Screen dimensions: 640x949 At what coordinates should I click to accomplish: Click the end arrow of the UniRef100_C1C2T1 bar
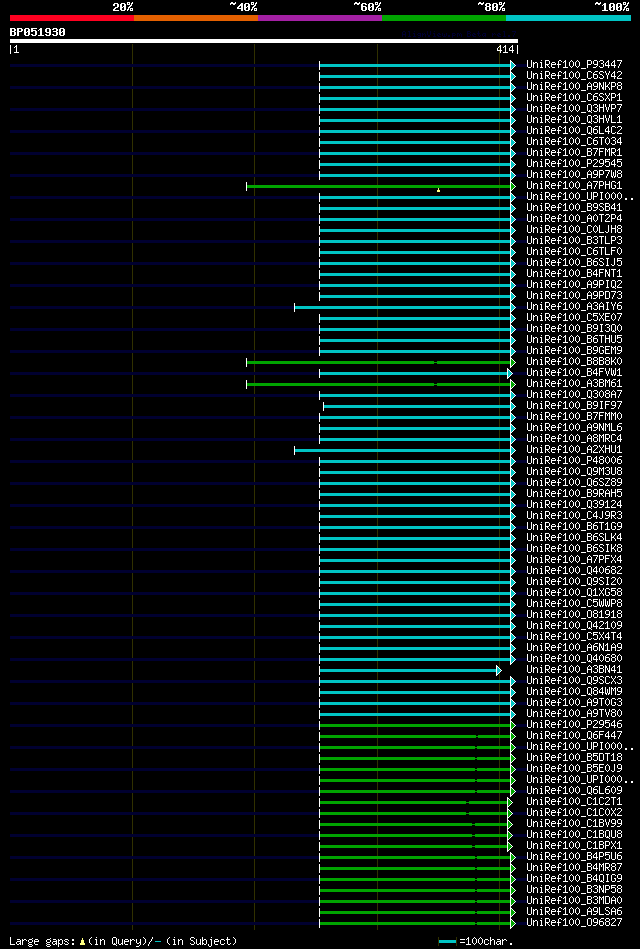pyautogui.click(x=510, y=803)
